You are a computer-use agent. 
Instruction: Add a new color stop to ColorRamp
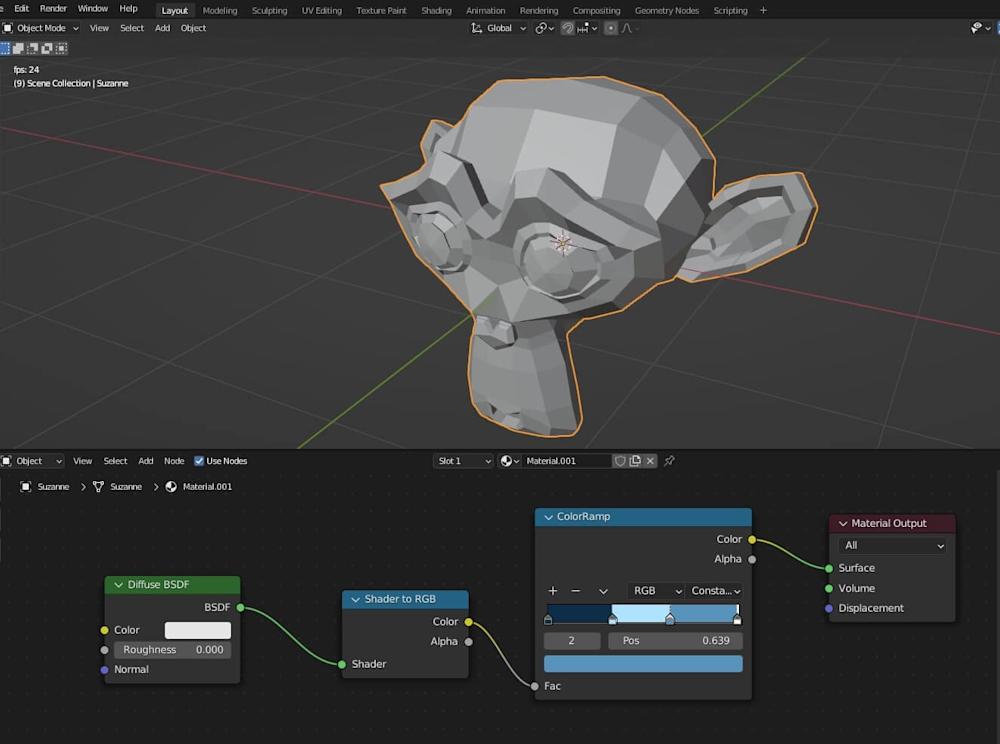coord(552,591)
